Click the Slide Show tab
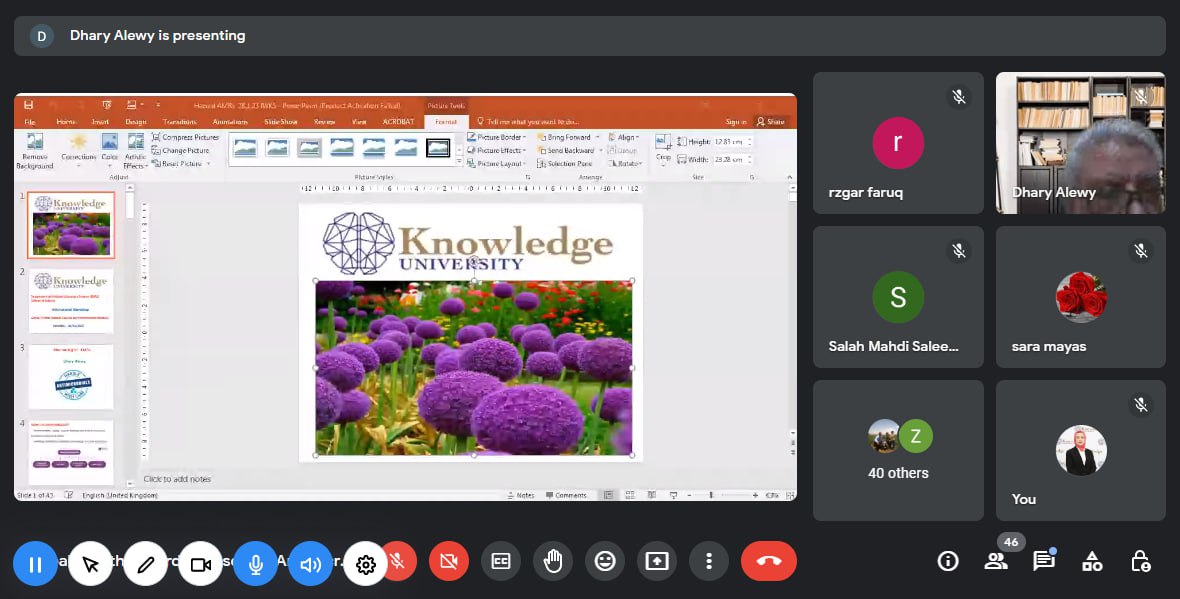 pos(281,122)
